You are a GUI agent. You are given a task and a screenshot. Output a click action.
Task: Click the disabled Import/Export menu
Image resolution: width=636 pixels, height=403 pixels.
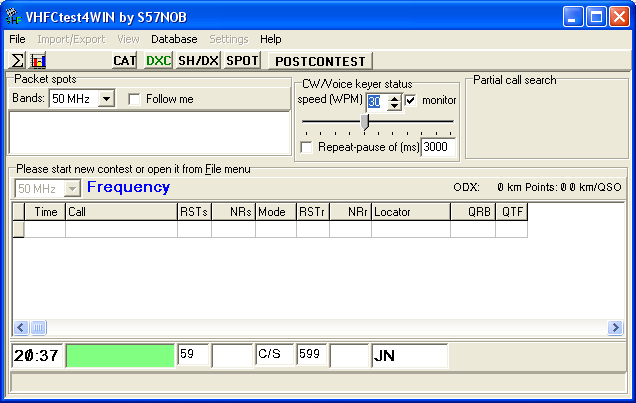point(71,39)
